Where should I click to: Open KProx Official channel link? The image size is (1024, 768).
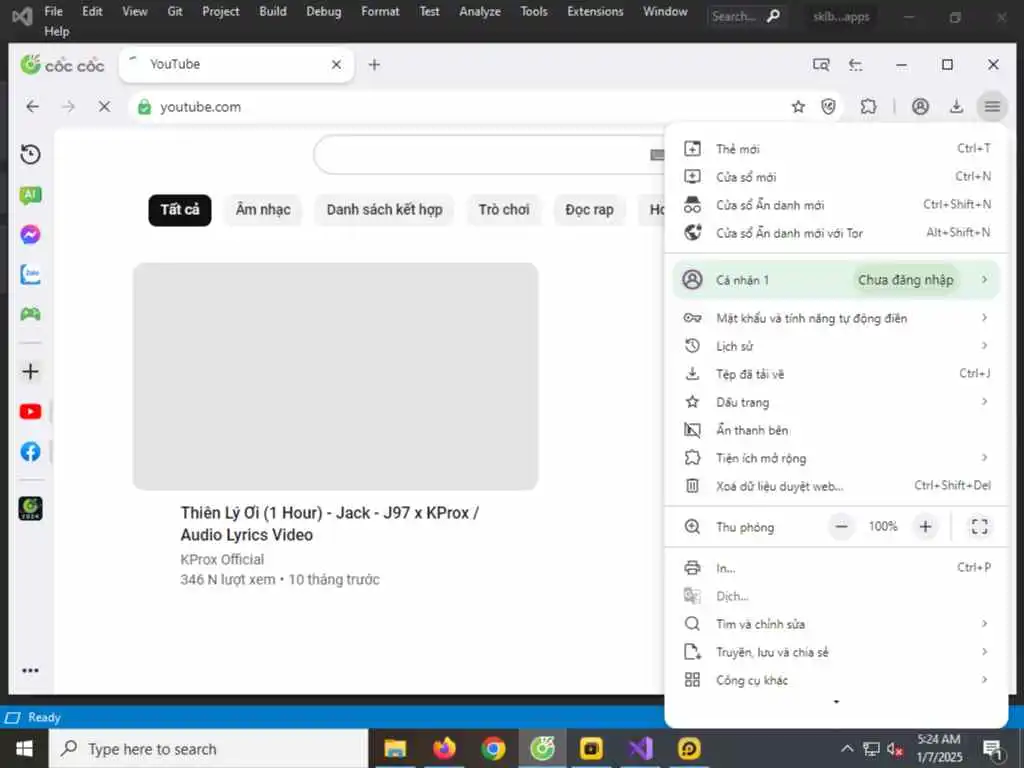[x=222, y=560]
